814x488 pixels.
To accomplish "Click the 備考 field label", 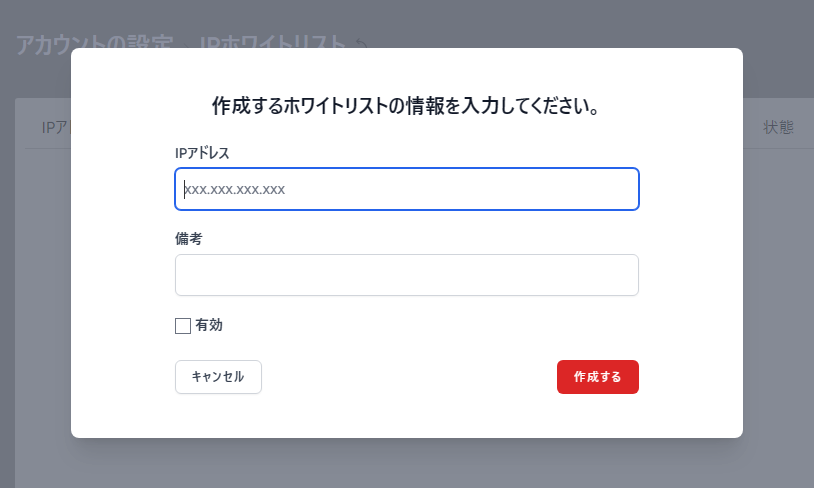I will (x=188, y=239).
